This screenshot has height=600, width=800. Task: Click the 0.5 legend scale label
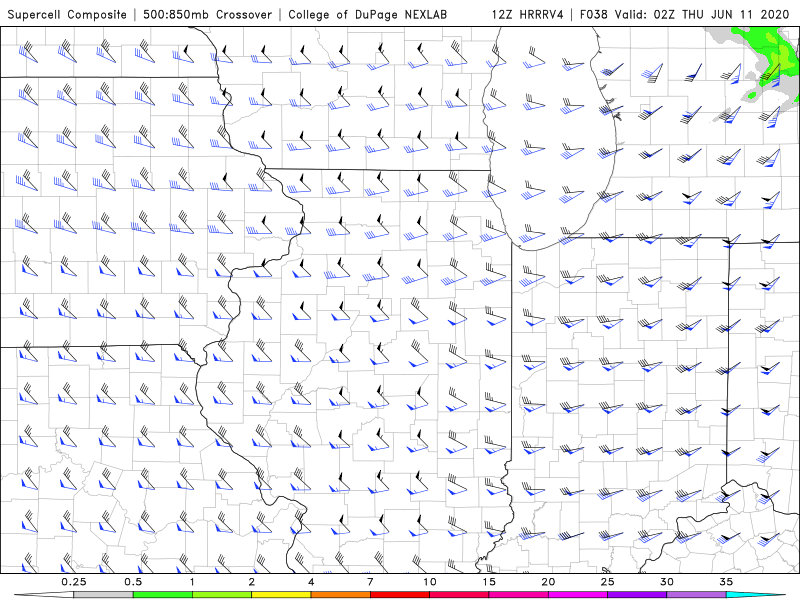click(x=133, y=582)
